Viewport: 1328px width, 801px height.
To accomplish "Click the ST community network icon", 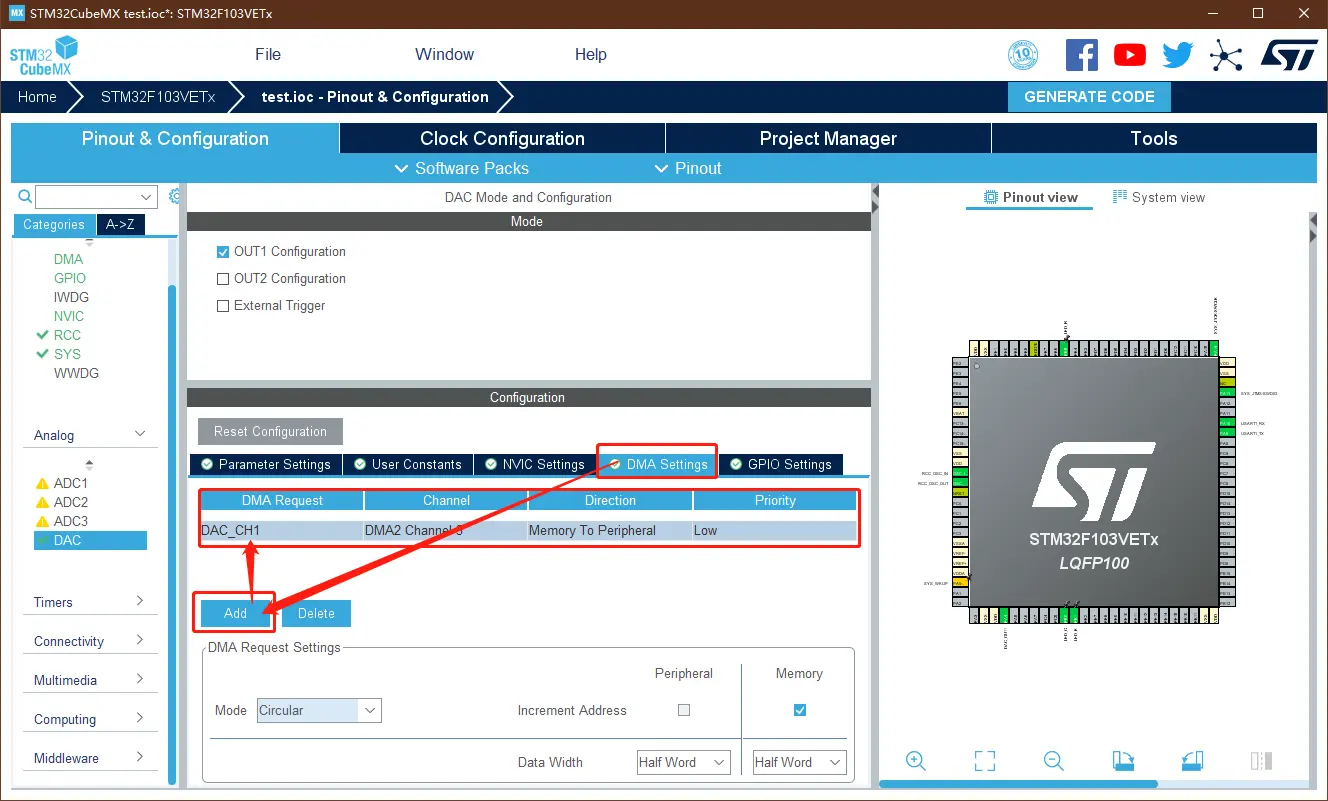I will tap(1226, 55).
